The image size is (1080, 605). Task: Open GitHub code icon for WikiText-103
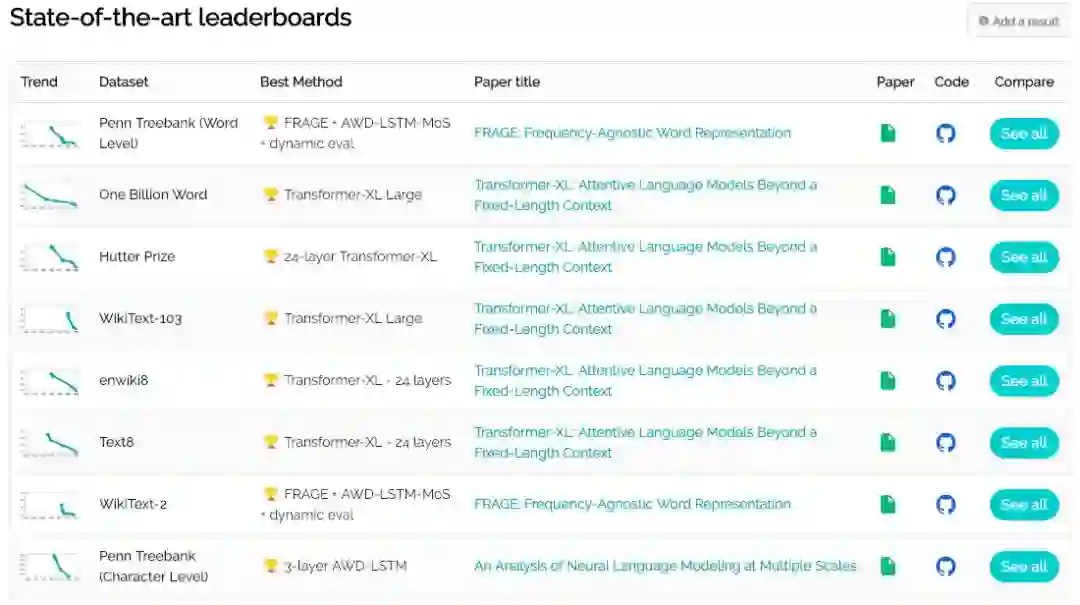click(x=946, y=319)
